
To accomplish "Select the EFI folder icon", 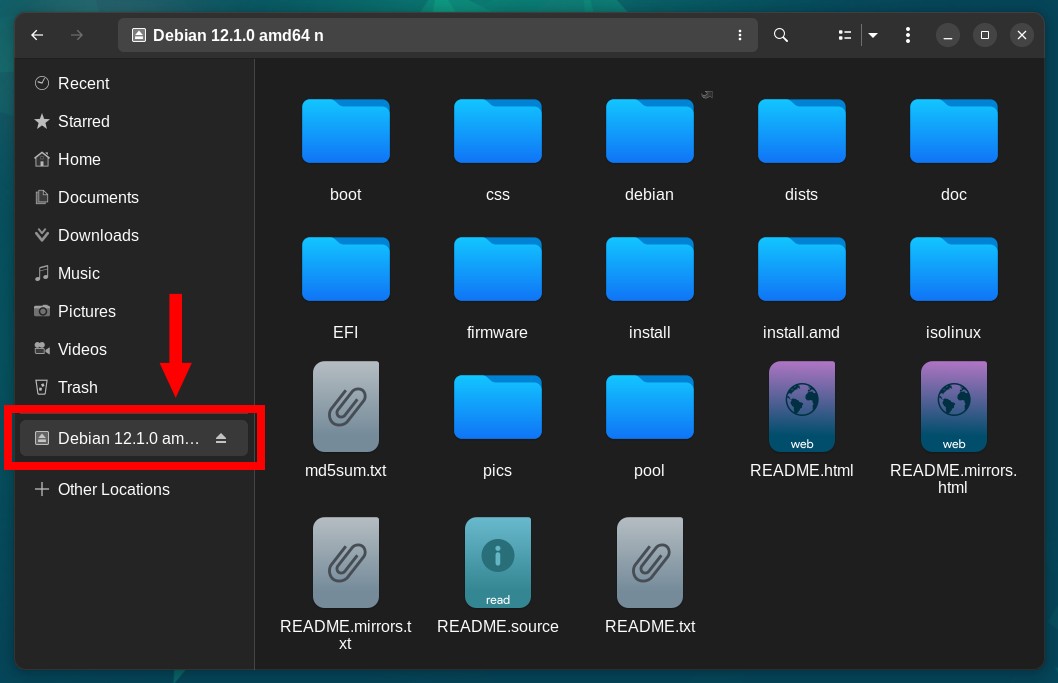I will [x=345, y=269].
